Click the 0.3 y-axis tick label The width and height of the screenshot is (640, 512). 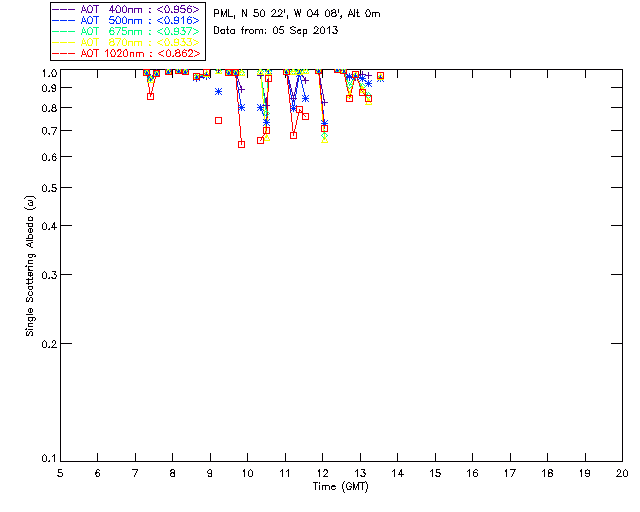[49, 275]
